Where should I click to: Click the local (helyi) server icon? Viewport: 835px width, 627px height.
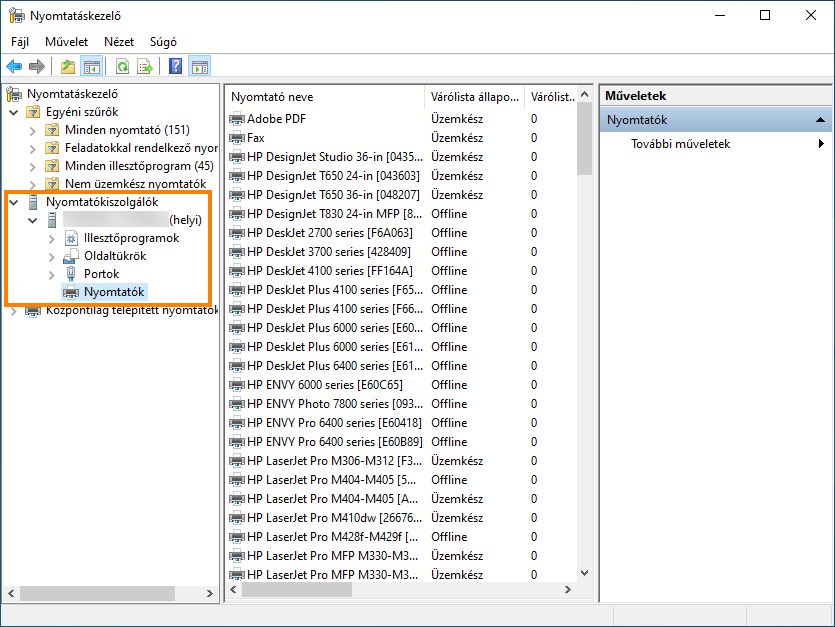(x=52, y=220)
